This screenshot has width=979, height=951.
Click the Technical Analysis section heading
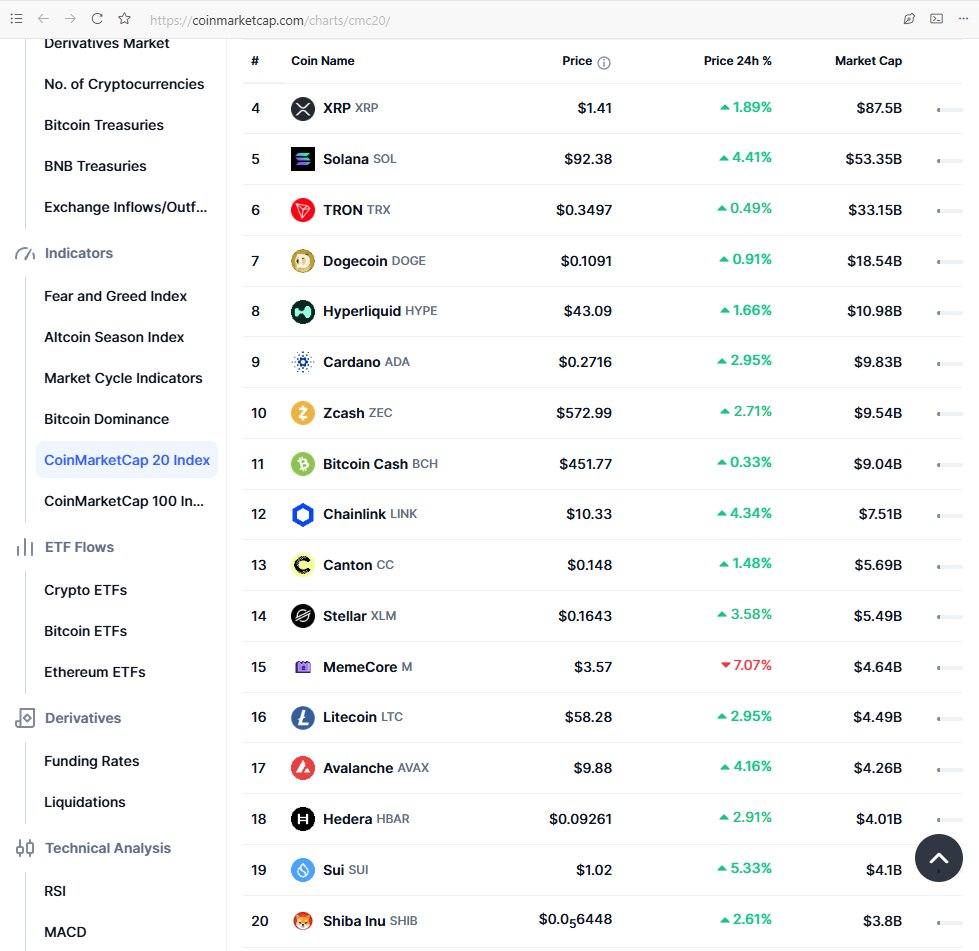click(108, 849)
